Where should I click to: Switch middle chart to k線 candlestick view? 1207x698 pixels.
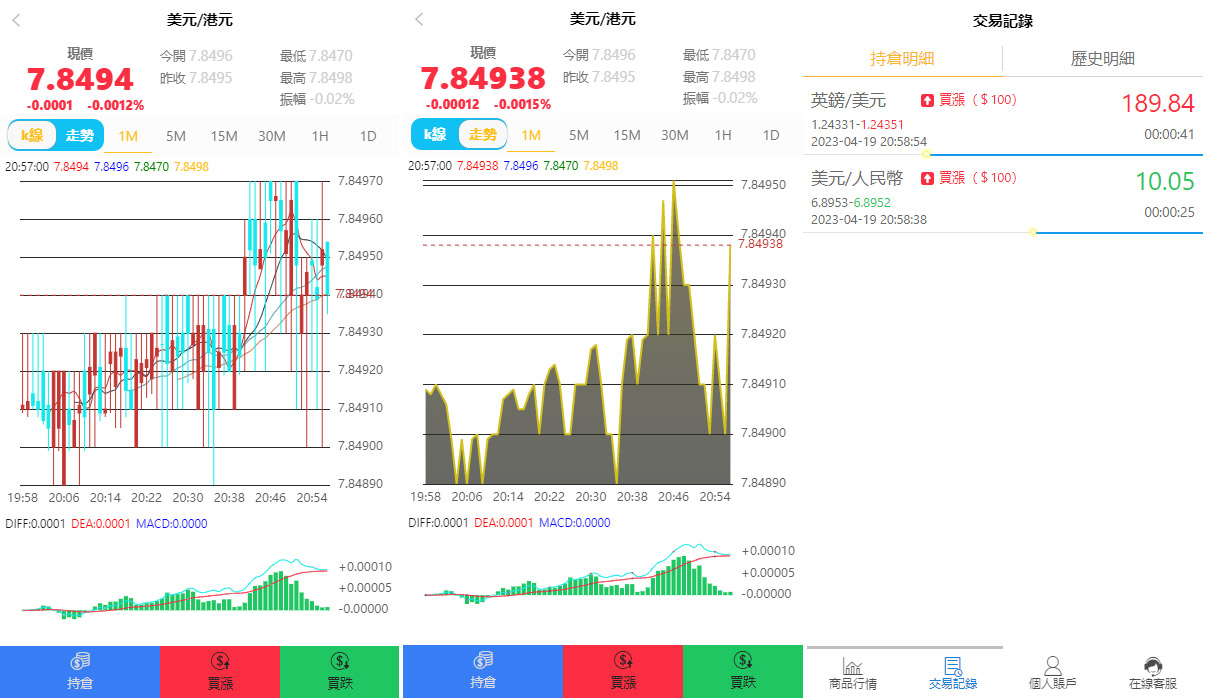(435, 135)
